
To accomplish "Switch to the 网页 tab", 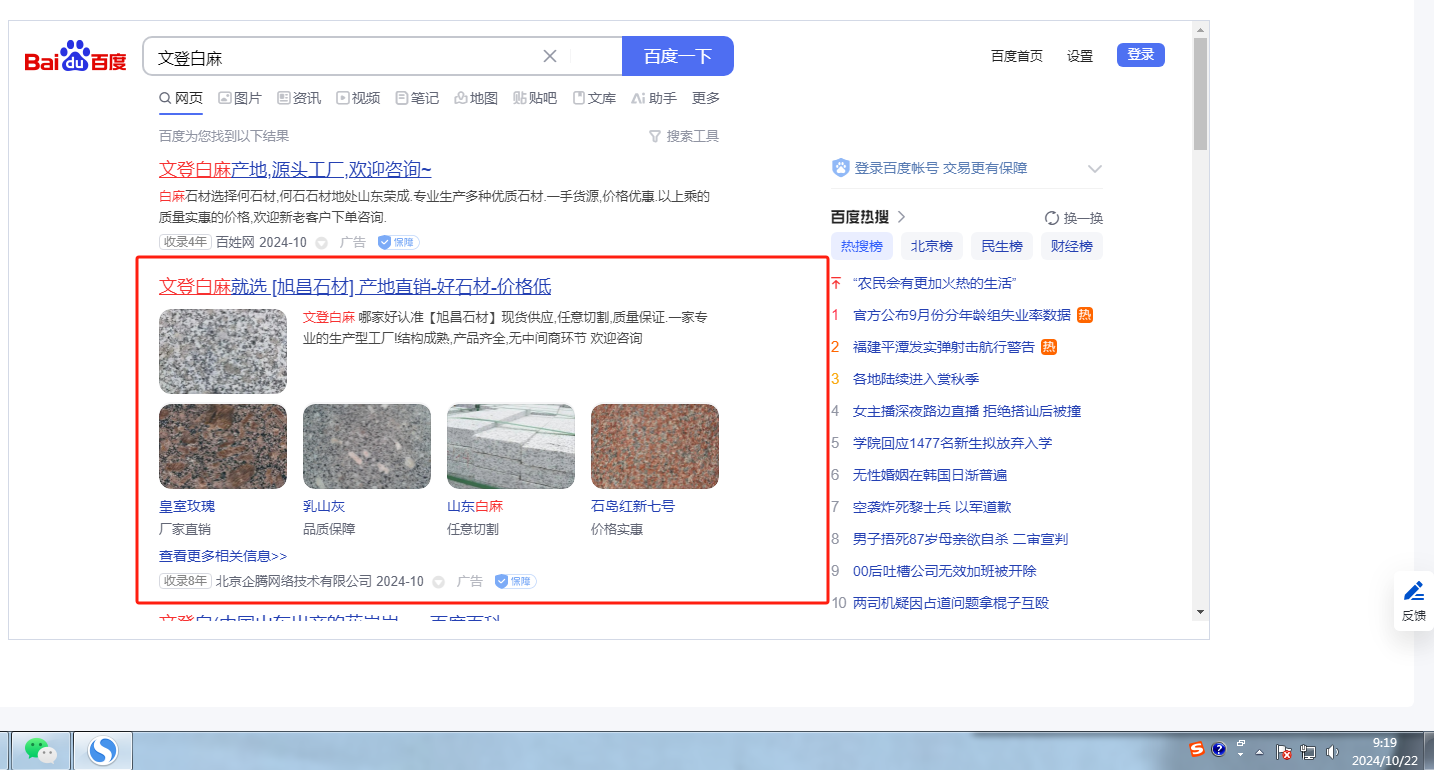I will pyautogui.click(x=181, y=98).
